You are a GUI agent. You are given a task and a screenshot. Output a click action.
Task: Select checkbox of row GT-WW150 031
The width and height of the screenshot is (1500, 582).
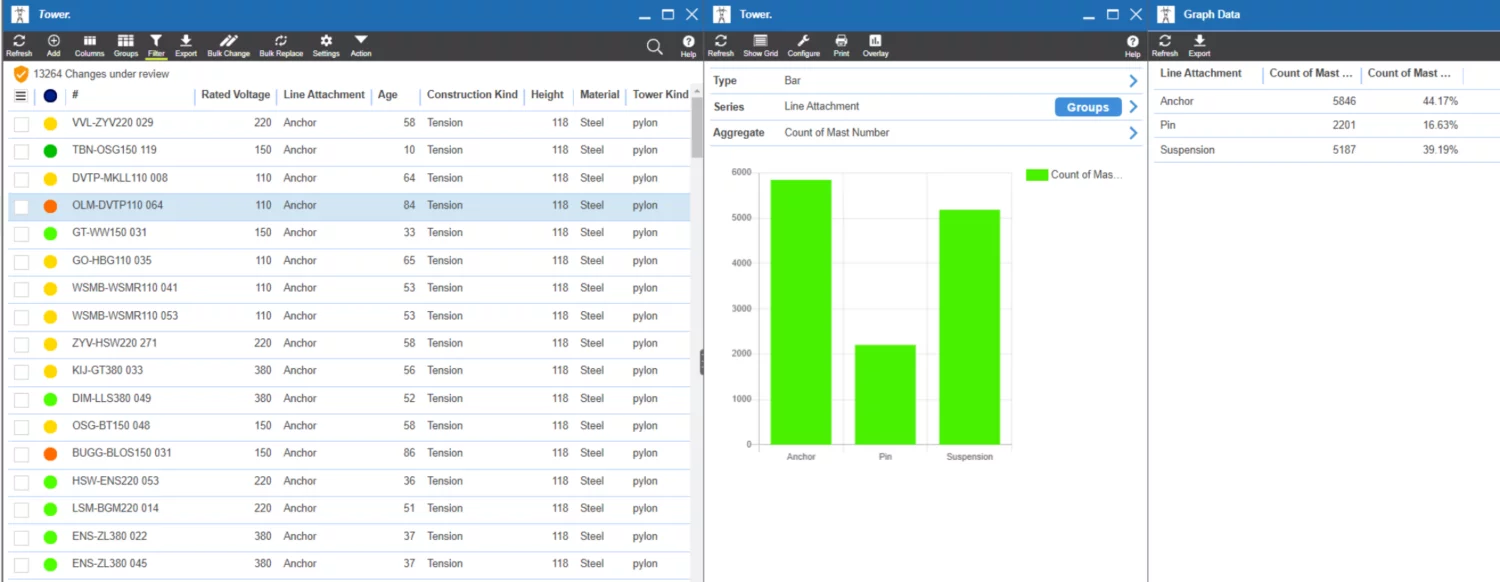21,233
